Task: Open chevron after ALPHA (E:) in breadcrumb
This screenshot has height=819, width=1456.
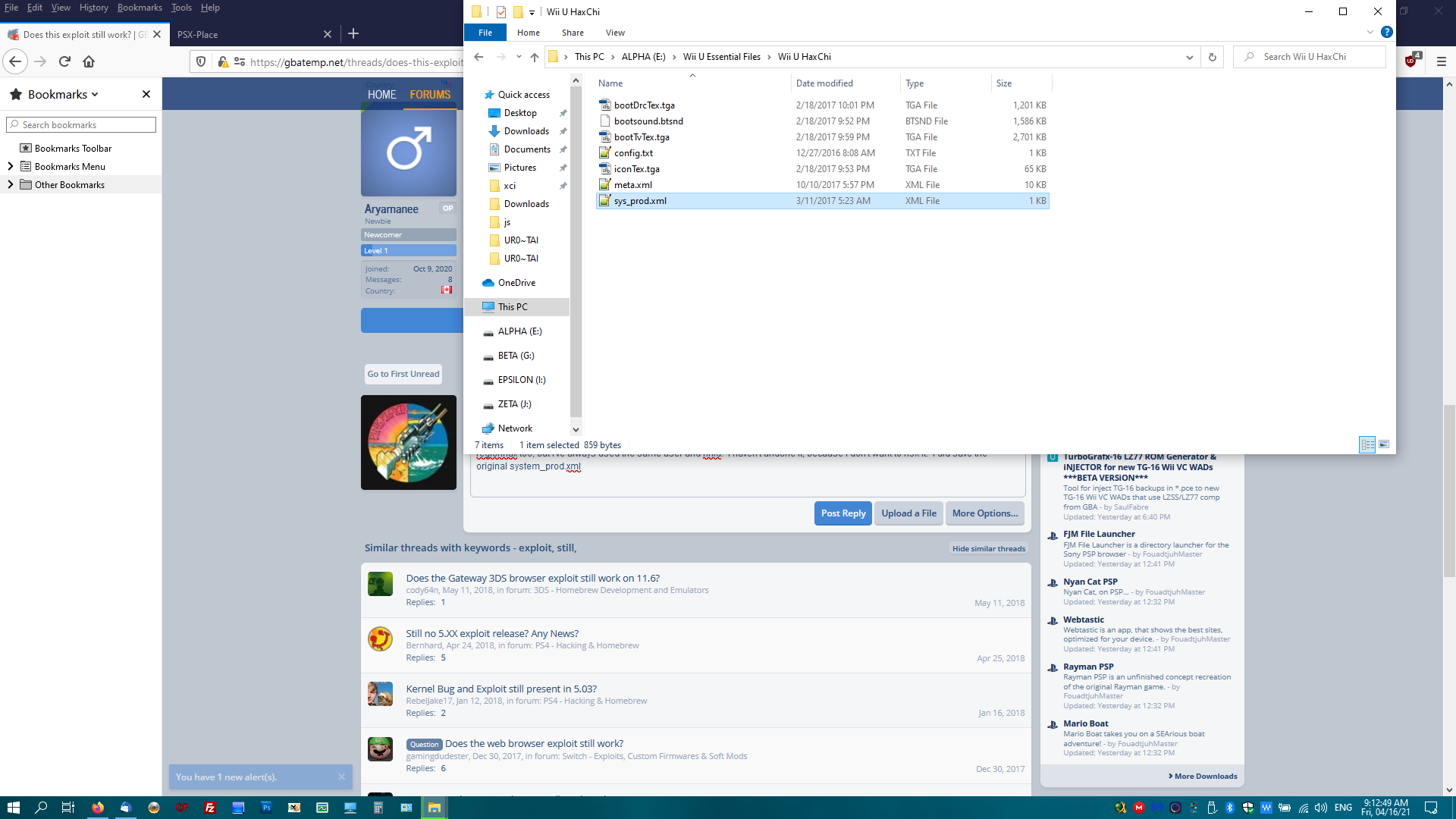Action: point(674,57)
